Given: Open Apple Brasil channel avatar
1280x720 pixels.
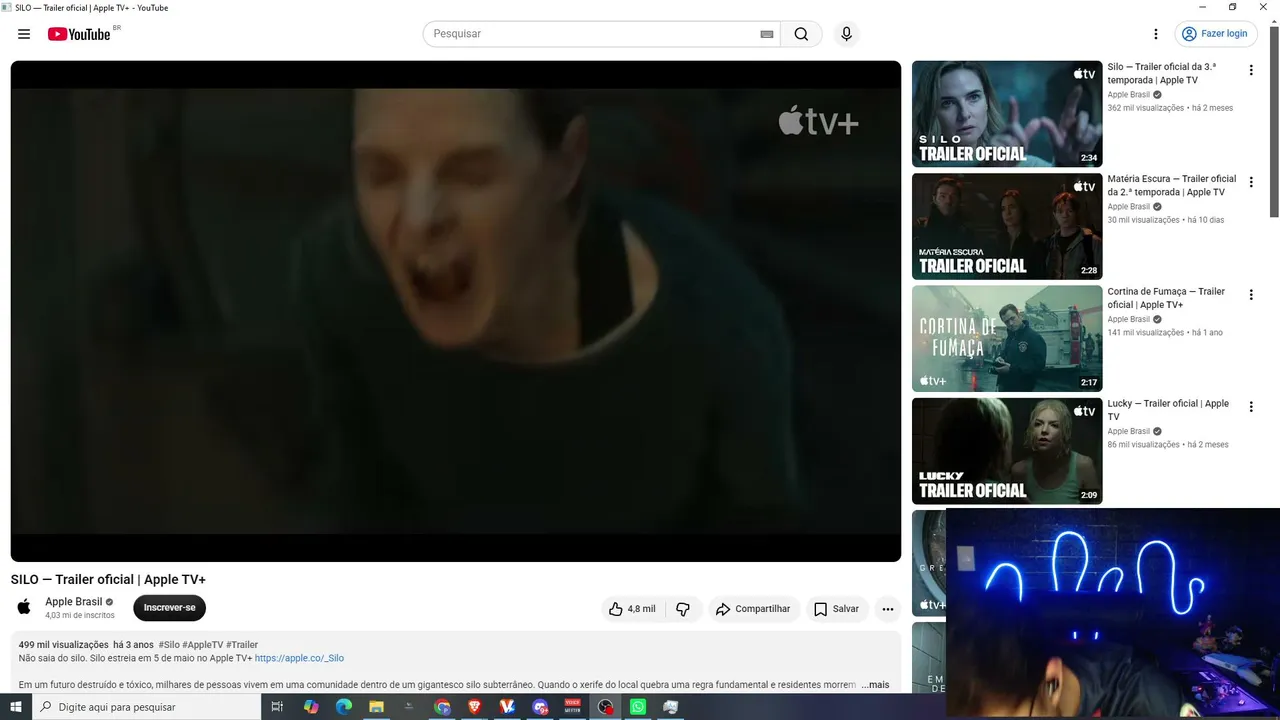Looking at the screenshot, I should (x=24, y=607).
